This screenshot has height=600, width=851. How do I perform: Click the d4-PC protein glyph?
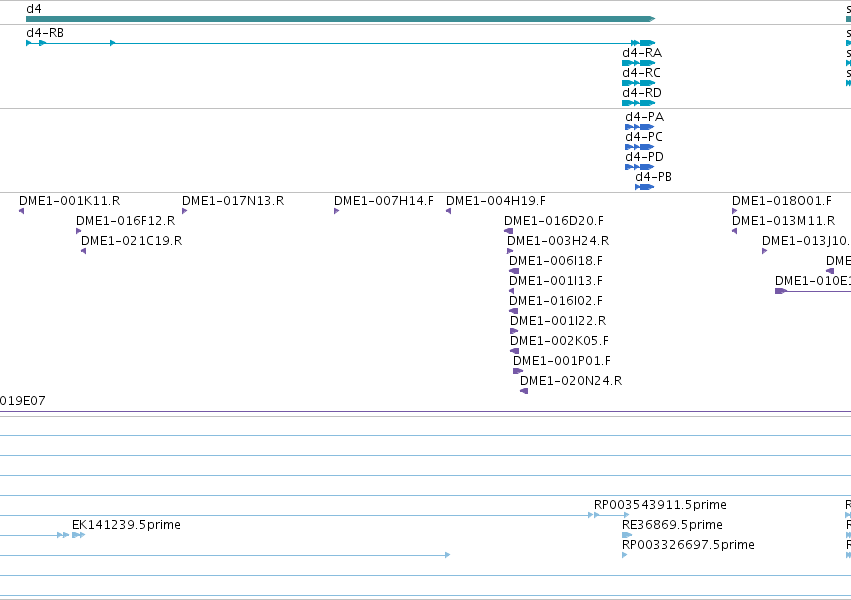[639, 147]
